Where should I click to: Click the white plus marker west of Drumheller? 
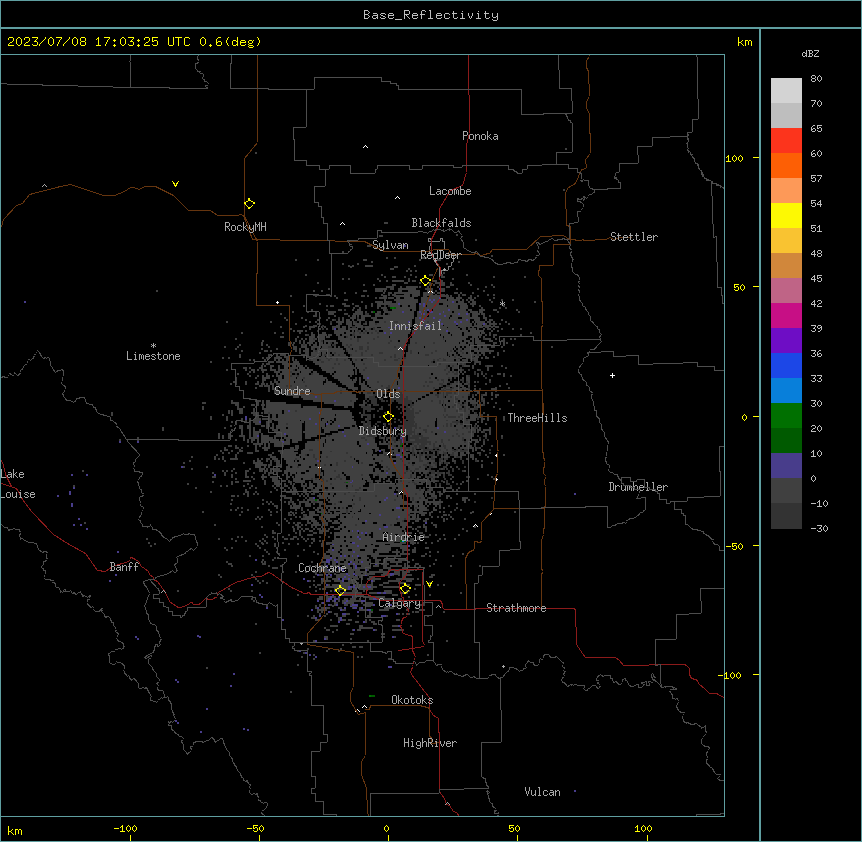(x=612, y=375)
